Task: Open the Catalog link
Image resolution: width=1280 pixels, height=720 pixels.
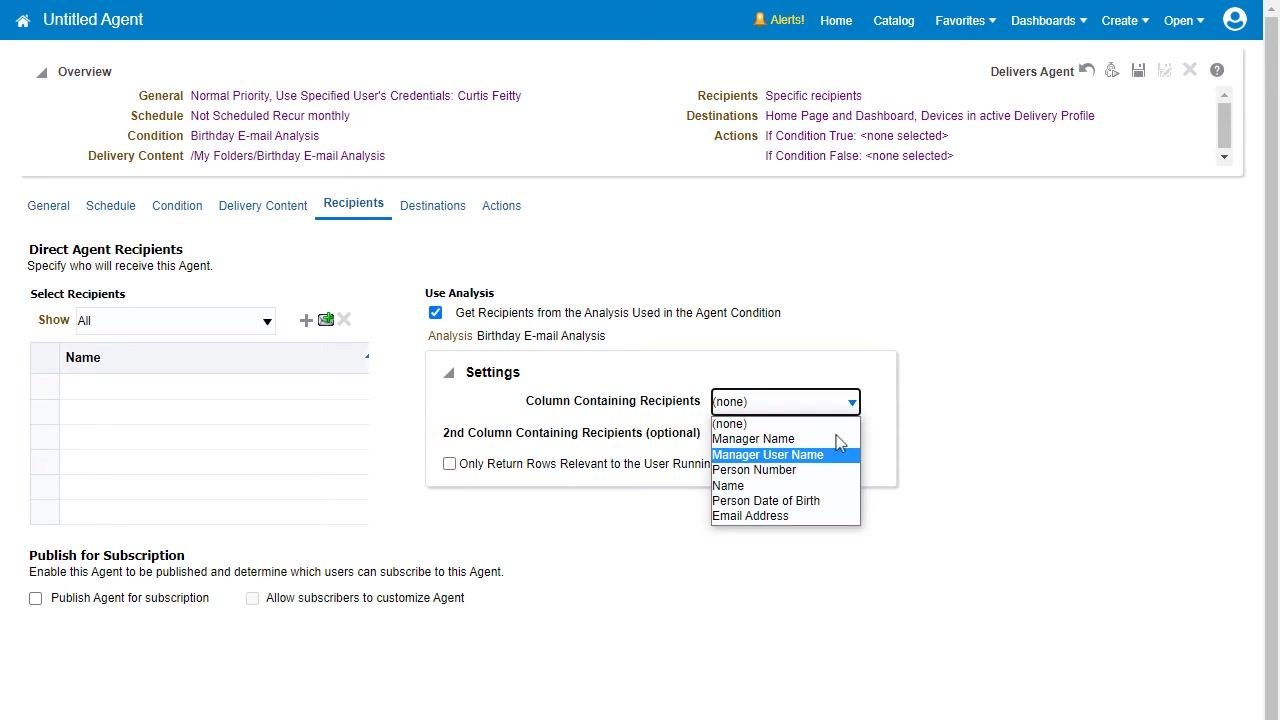Action: 894,20
